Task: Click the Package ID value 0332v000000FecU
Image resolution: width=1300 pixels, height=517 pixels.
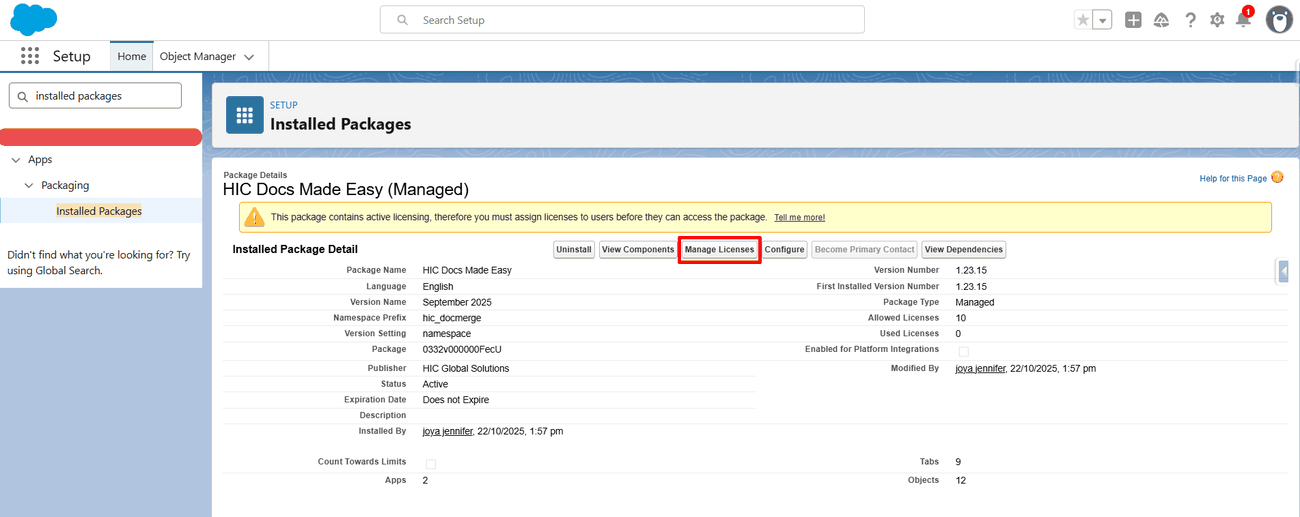Action: [x=462, y=349]
